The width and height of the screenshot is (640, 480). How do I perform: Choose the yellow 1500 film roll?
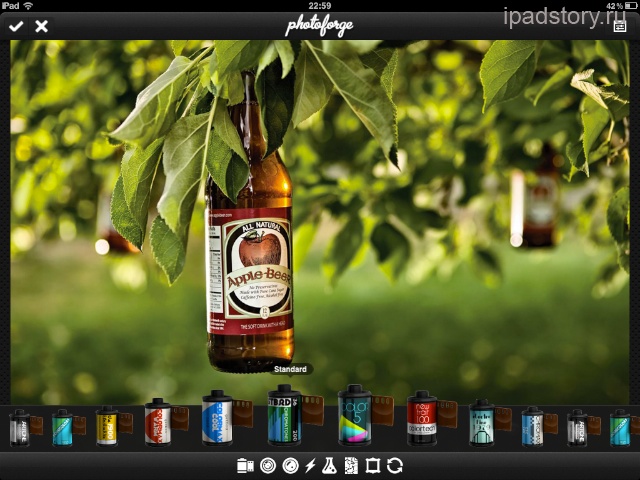click(x=114, y=426)
